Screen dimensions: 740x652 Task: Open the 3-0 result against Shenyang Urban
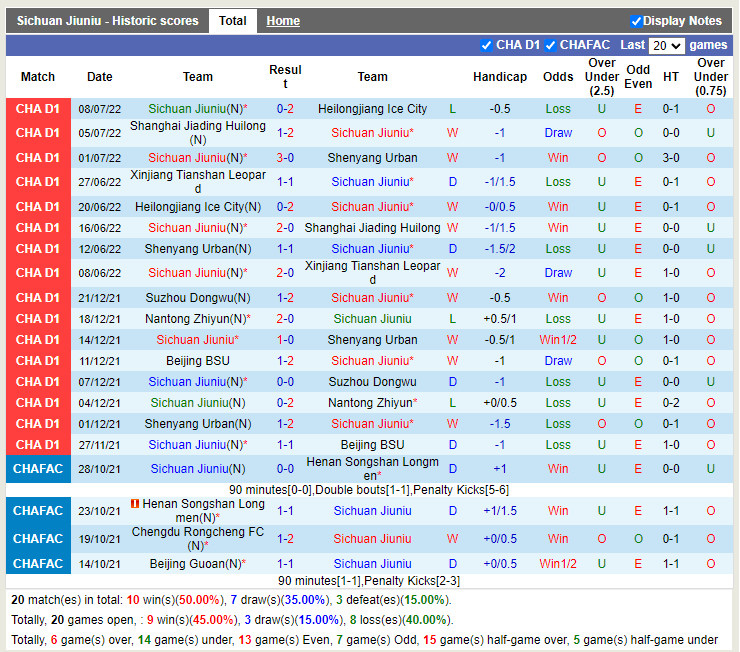(x=285, y=158)
